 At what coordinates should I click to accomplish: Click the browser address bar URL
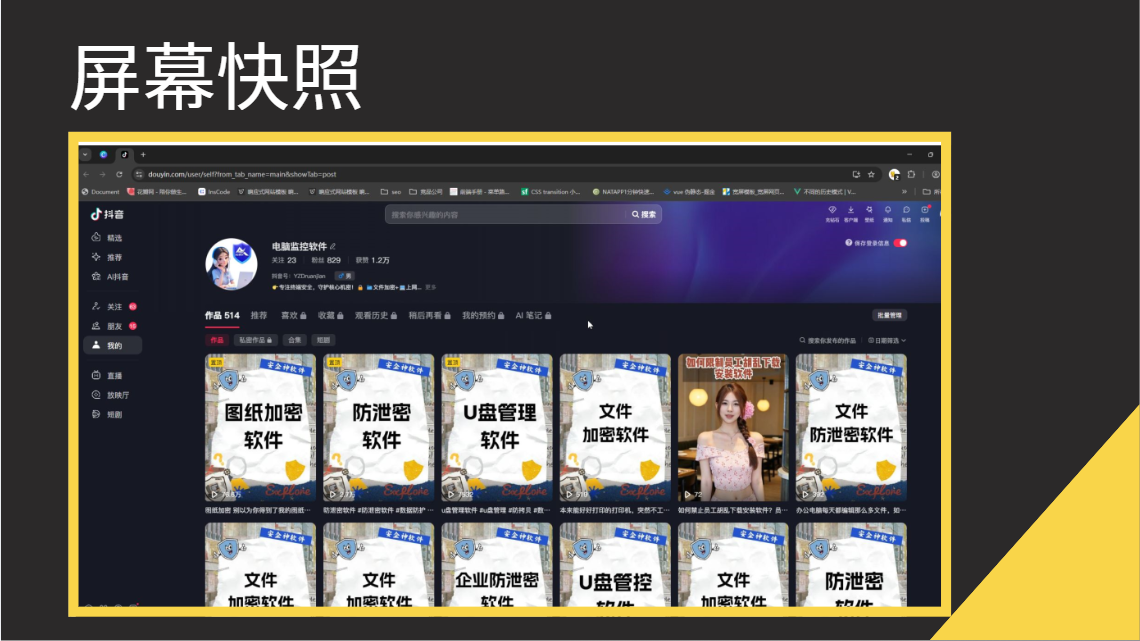pyautogui.click(x=242, y=174)
